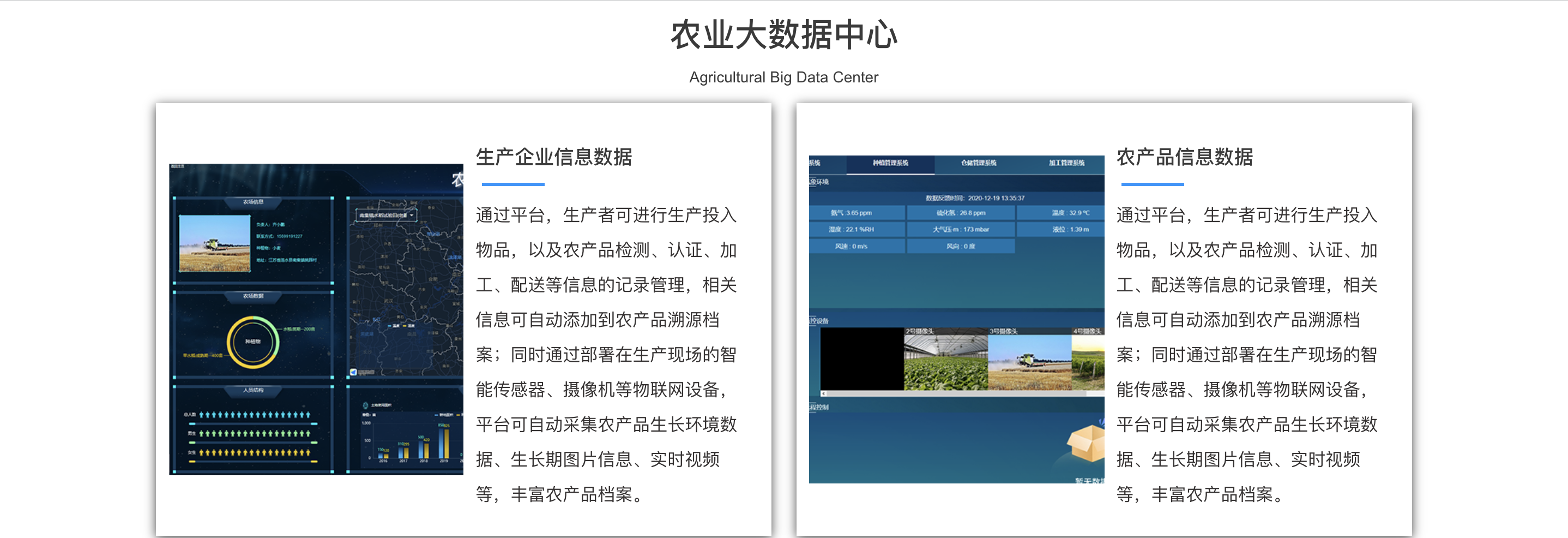This screenshot has height=538, width=1568.
Task: Select the 2号摄像头 greenhouse camera feed
Action: click(945, 361)
